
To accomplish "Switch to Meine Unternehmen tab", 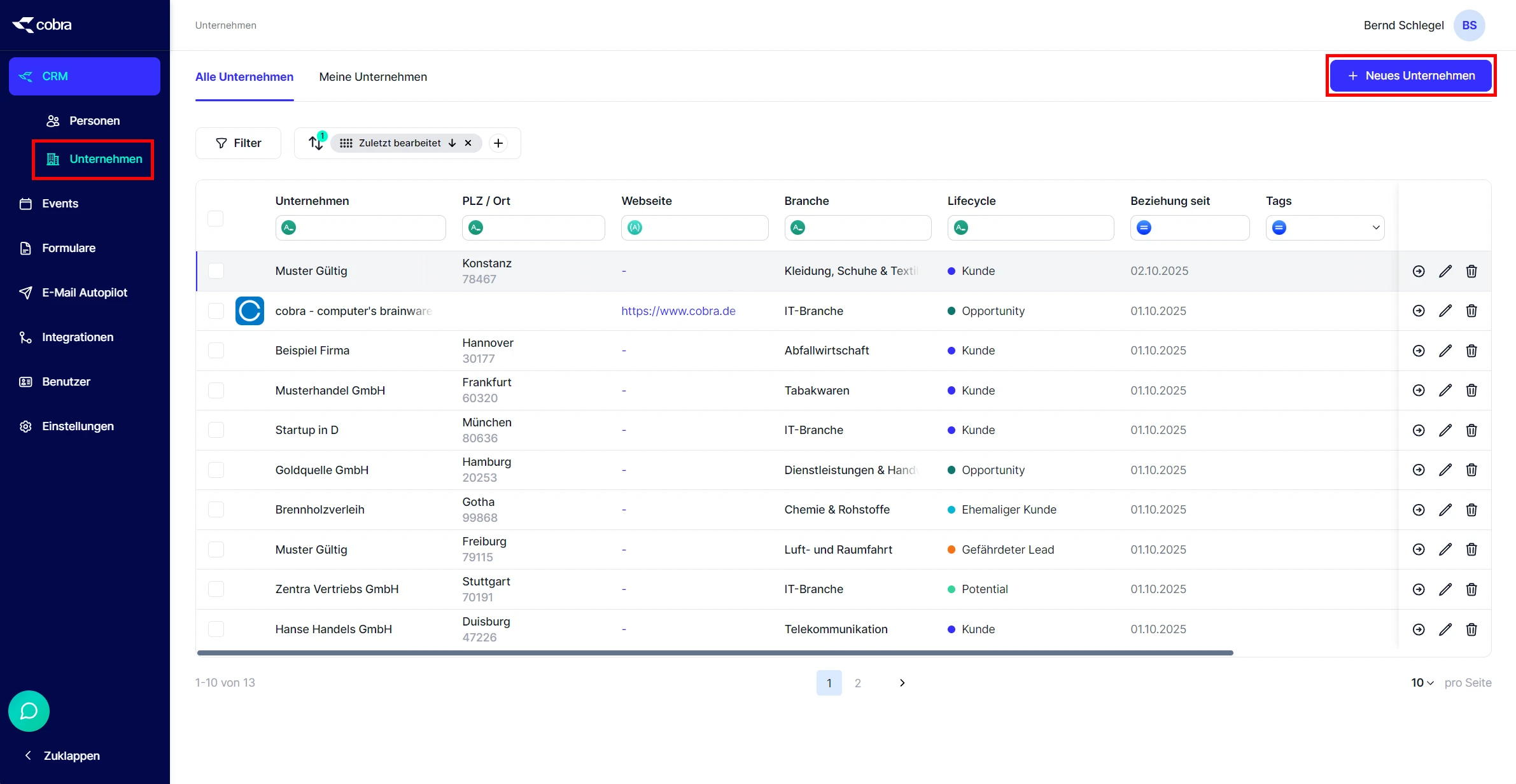I will tap(373, 77).
